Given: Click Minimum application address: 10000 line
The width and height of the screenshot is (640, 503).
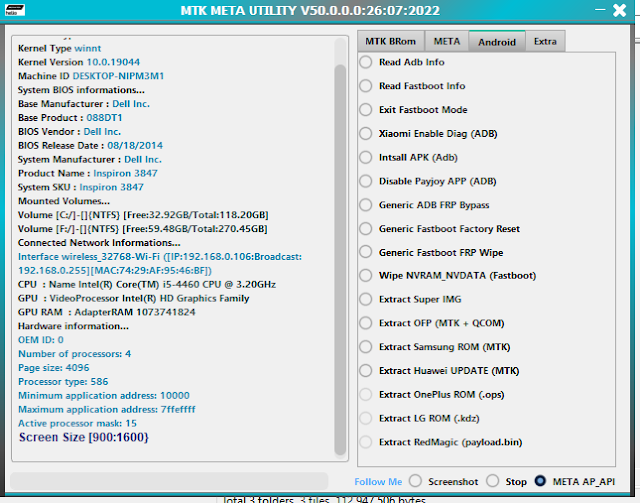Looking at the screenshot, I should click(104, 395).
